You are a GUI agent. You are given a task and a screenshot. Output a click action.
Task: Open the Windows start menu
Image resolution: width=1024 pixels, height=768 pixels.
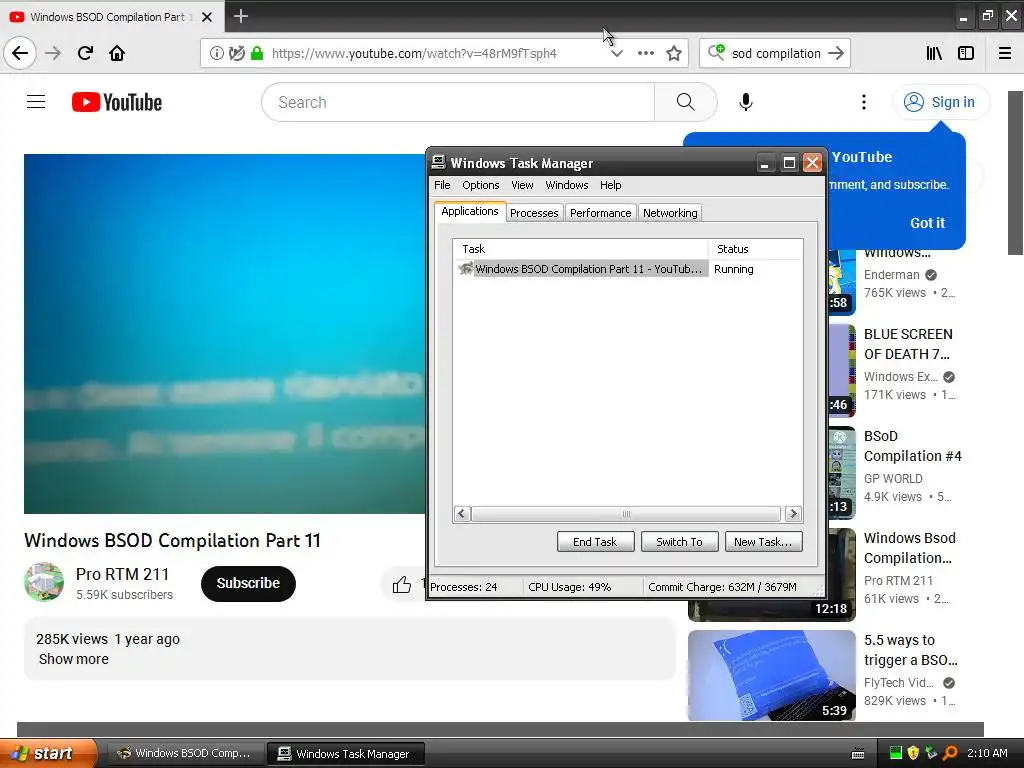coord(46,753)
